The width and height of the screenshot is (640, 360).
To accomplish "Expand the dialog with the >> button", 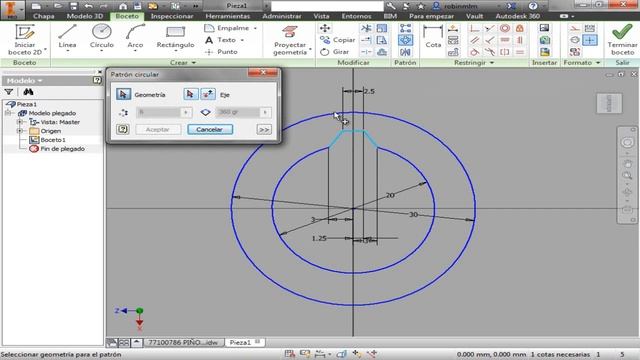I will 264,129.
